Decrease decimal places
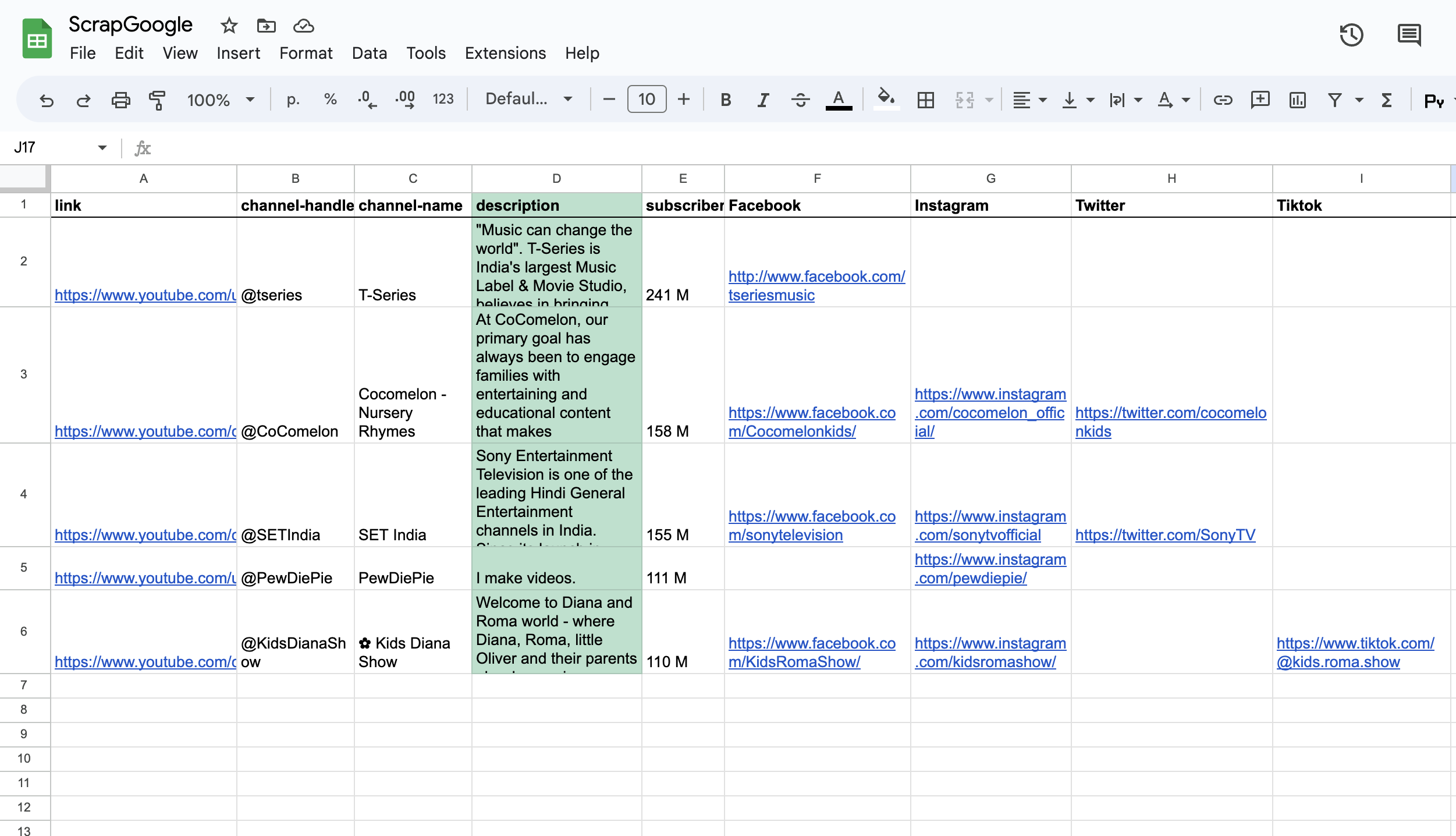This screenshot has height=836, width=1456. (x=367, y=100)
